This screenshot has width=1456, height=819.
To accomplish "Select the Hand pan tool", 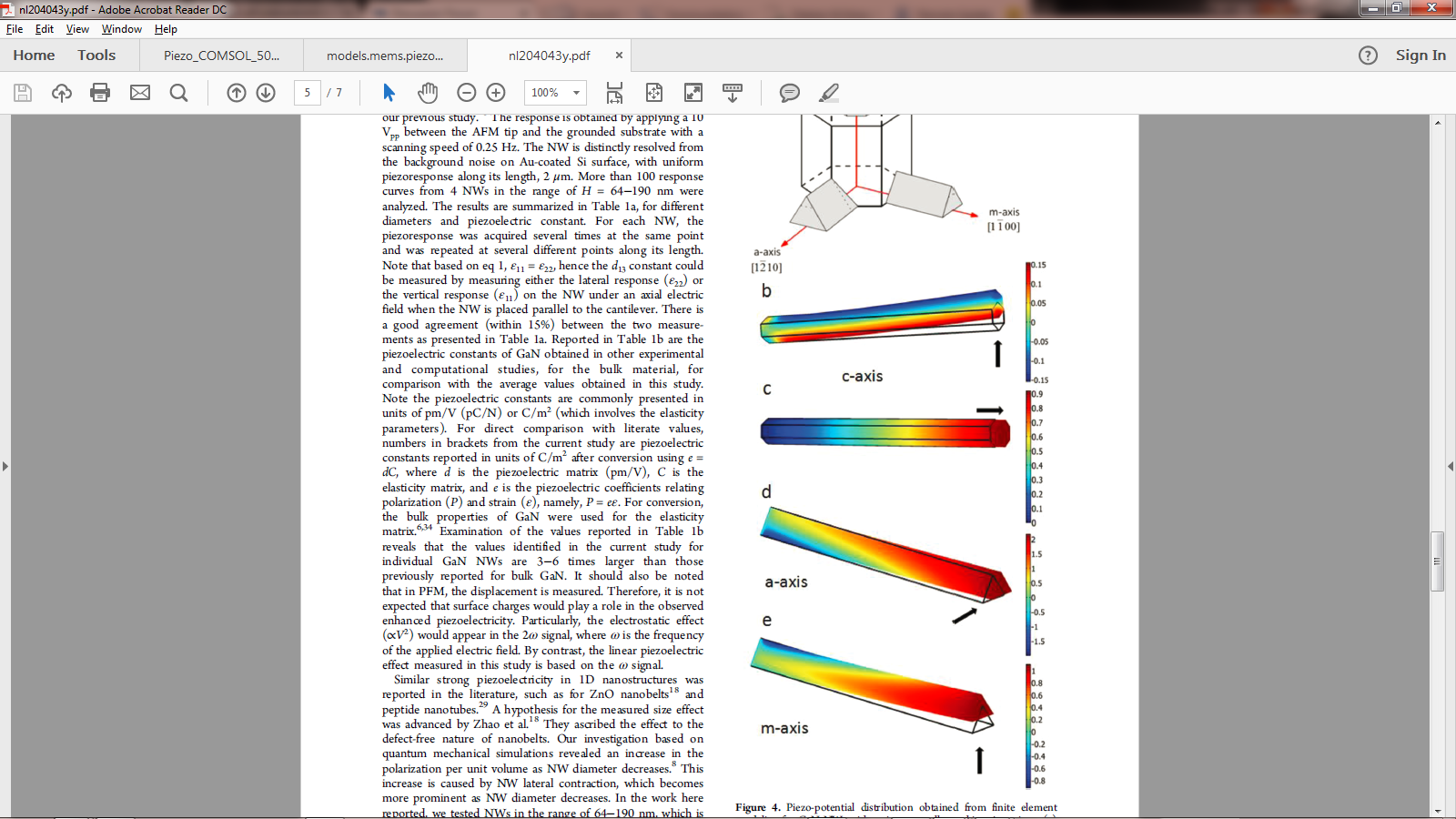I will (x=428, y=93).
